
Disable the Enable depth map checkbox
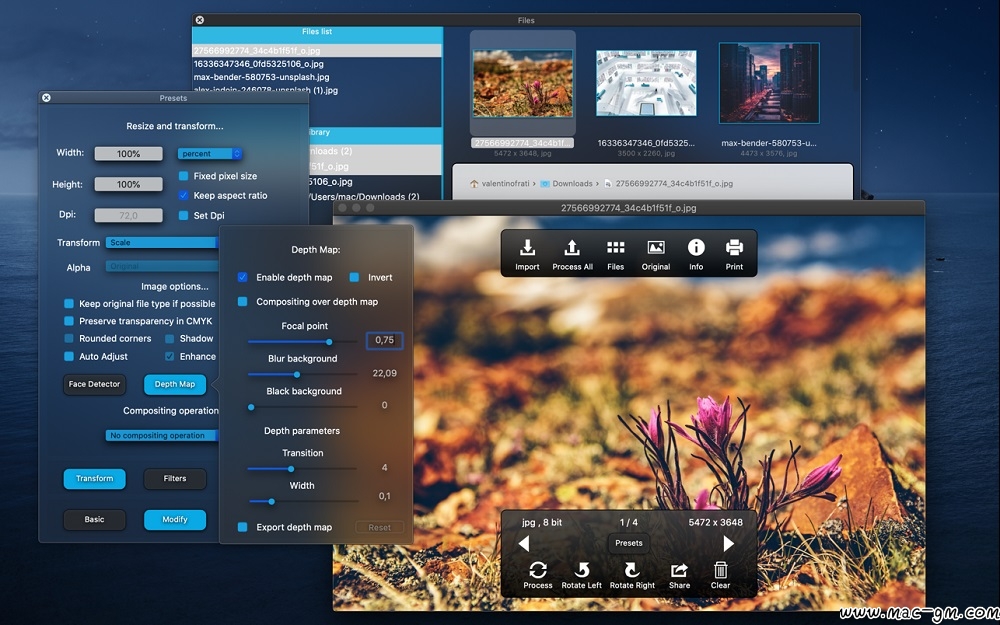click(x=242, y=277)
